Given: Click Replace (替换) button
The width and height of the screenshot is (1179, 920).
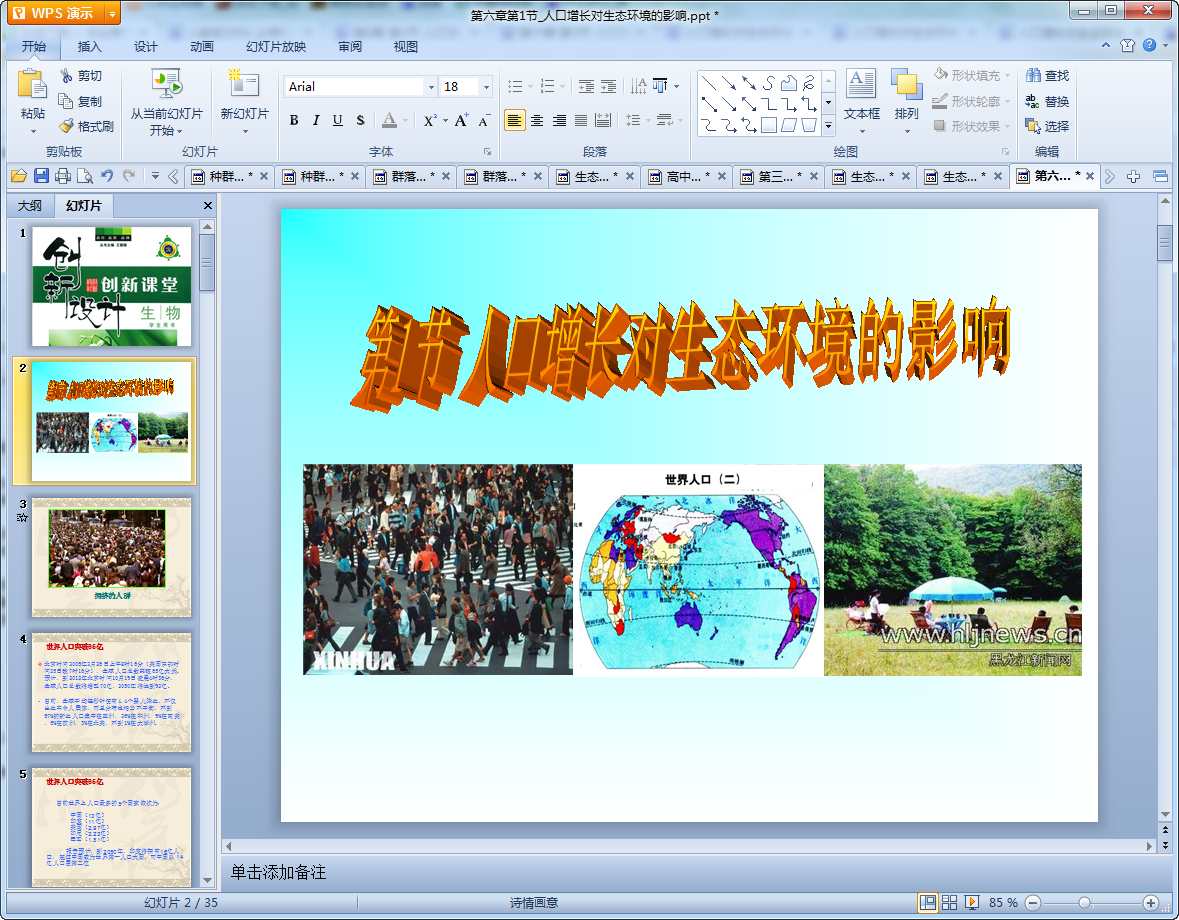Looking at the screenshot, I should point(1047,101).
